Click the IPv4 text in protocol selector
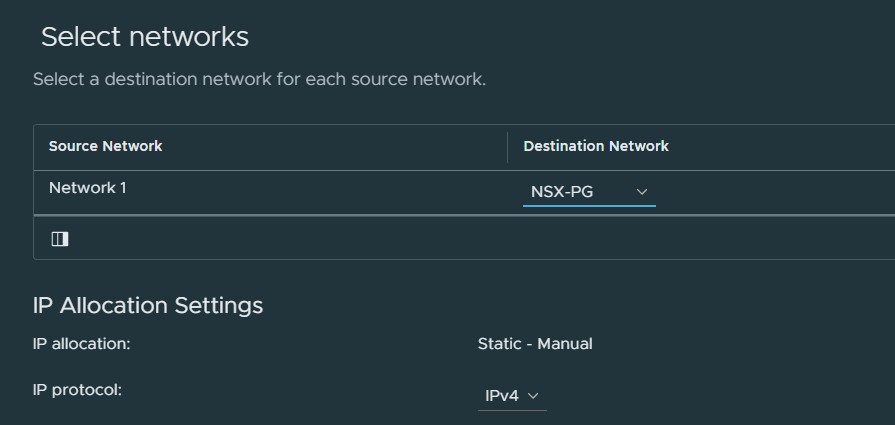This screenshot has height=425, width=895. [x=502, y=395]
